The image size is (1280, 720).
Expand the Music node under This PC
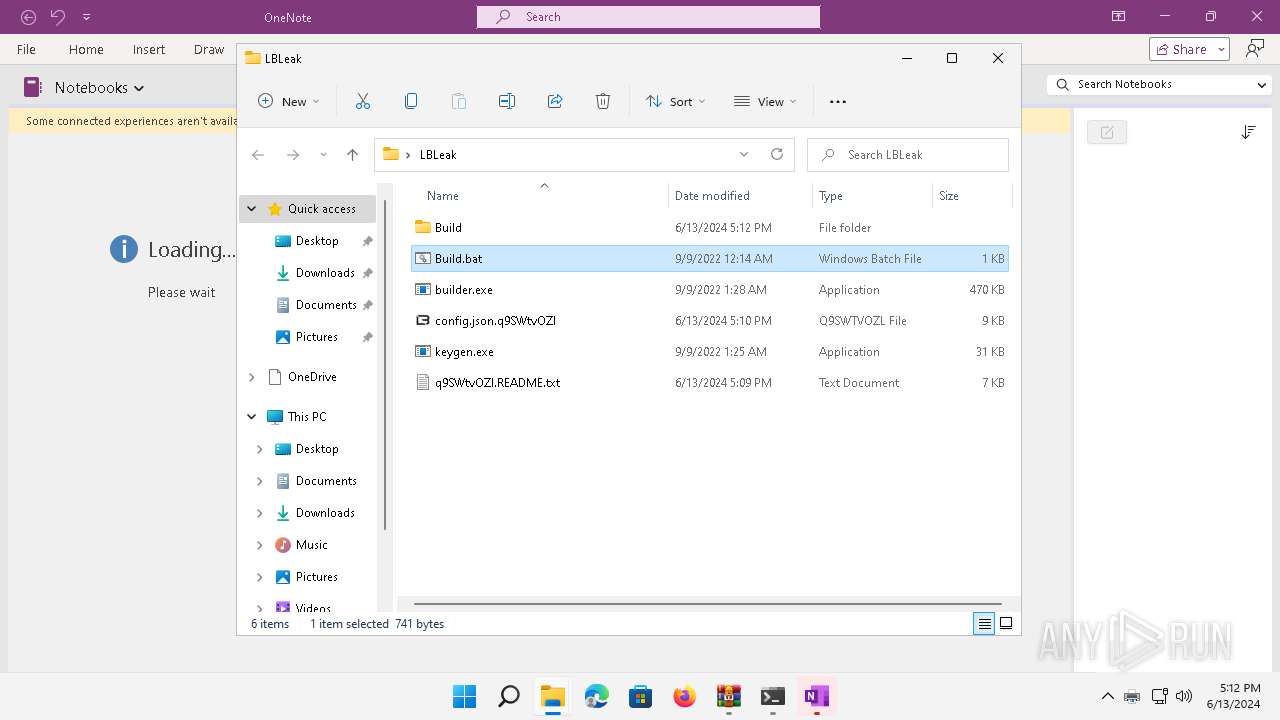[x=260, y=545]
